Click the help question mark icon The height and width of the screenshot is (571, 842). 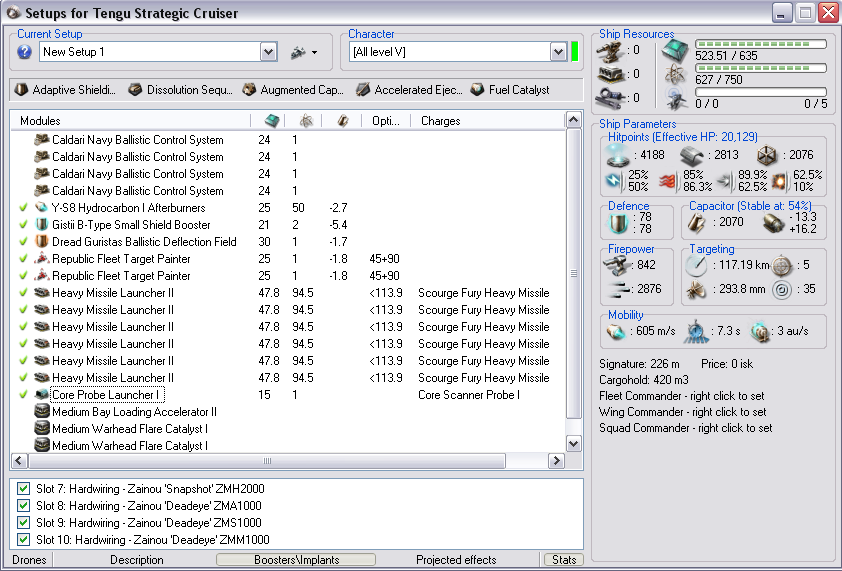(x=24, y=52)
